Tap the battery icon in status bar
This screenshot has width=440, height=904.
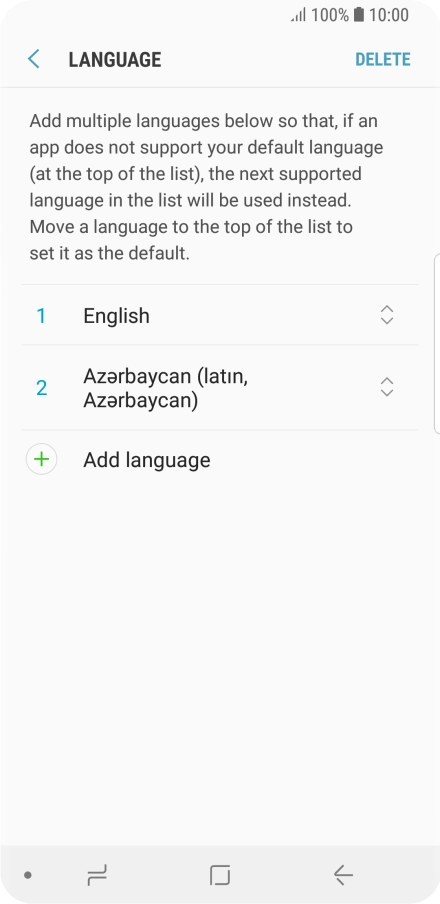(x=359, y=14)
